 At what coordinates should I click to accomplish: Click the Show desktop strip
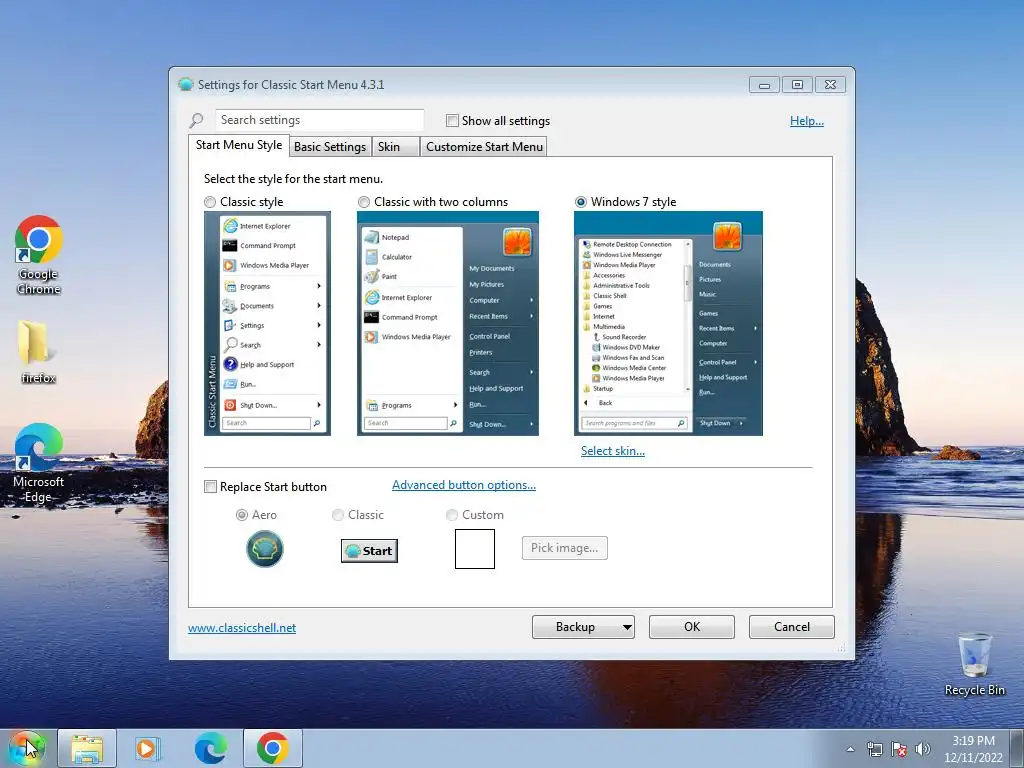point(1017,748)
